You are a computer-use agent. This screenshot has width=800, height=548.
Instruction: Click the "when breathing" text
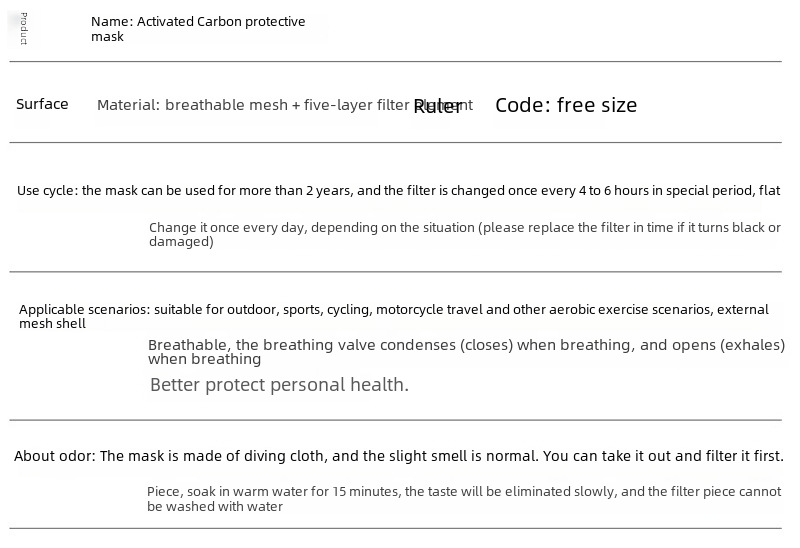click(205, 359)
